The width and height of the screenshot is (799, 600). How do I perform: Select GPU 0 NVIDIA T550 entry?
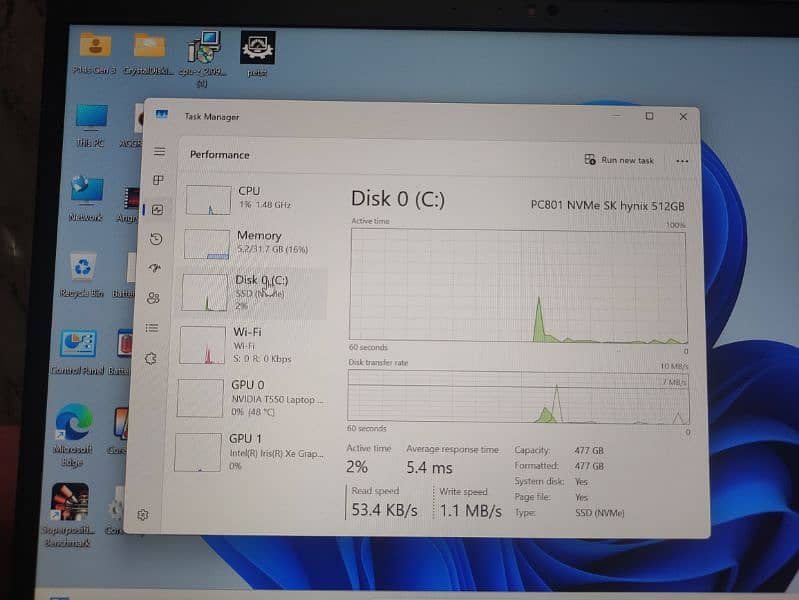[250, 398]
